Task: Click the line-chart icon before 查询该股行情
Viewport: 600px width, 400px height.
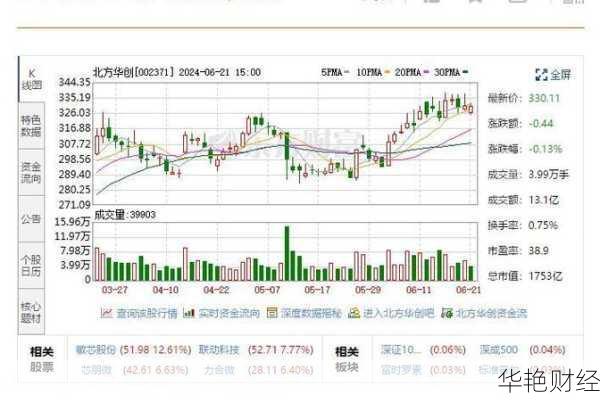Action: [106, 313]
